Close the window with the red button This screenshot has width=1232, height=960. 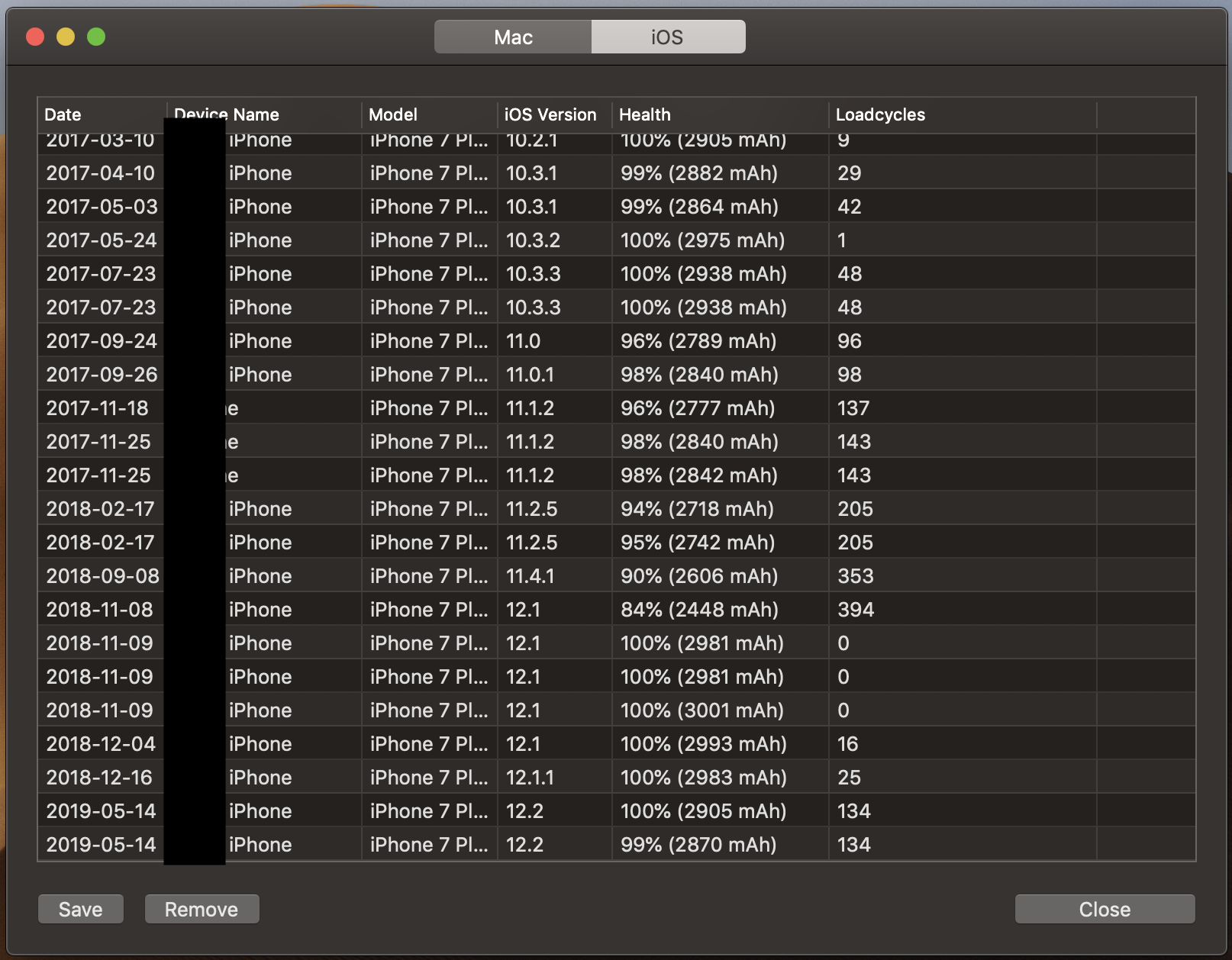pos(35,37)
